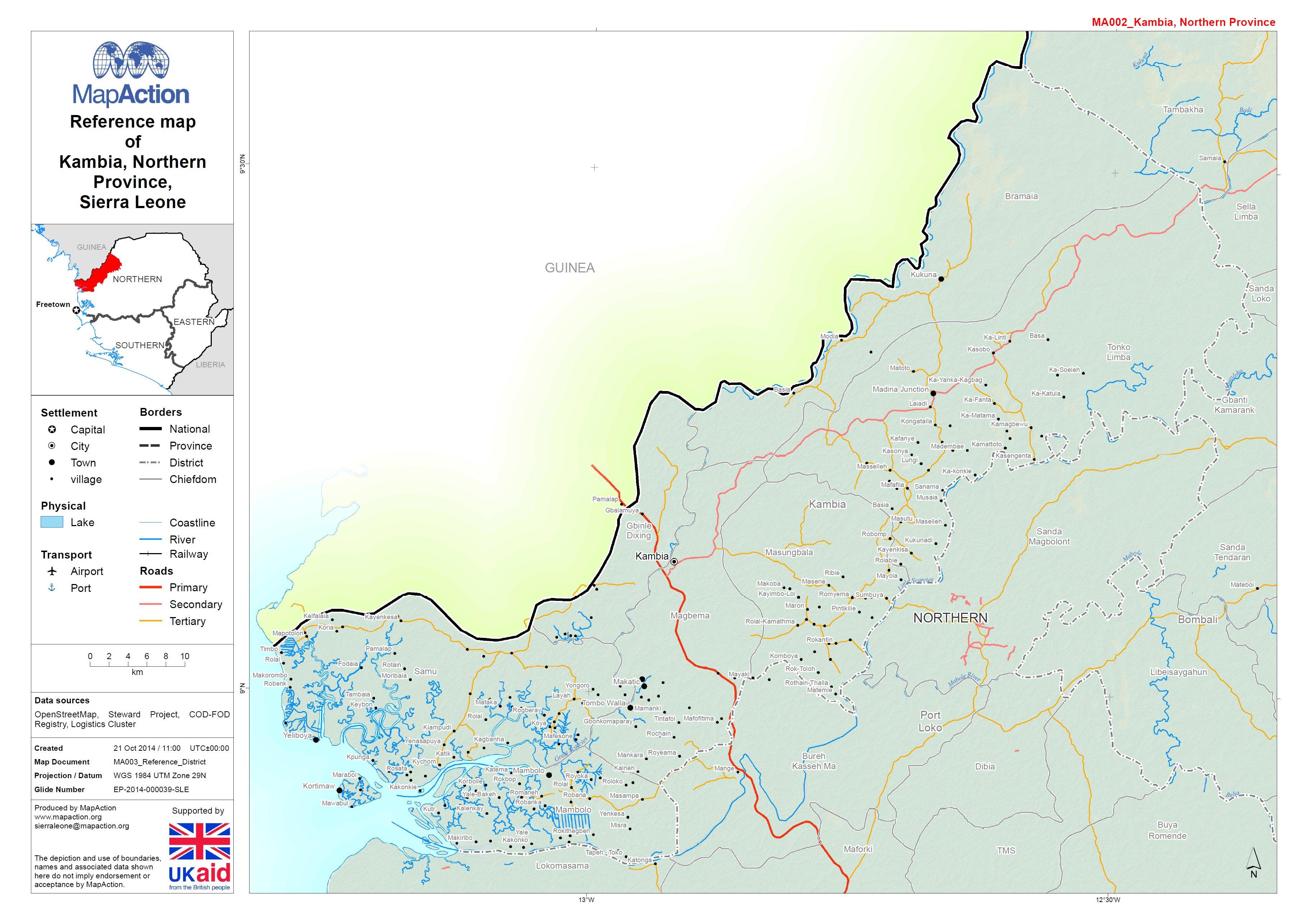Click the Kortimaw town dot

(x=340, y=790)
